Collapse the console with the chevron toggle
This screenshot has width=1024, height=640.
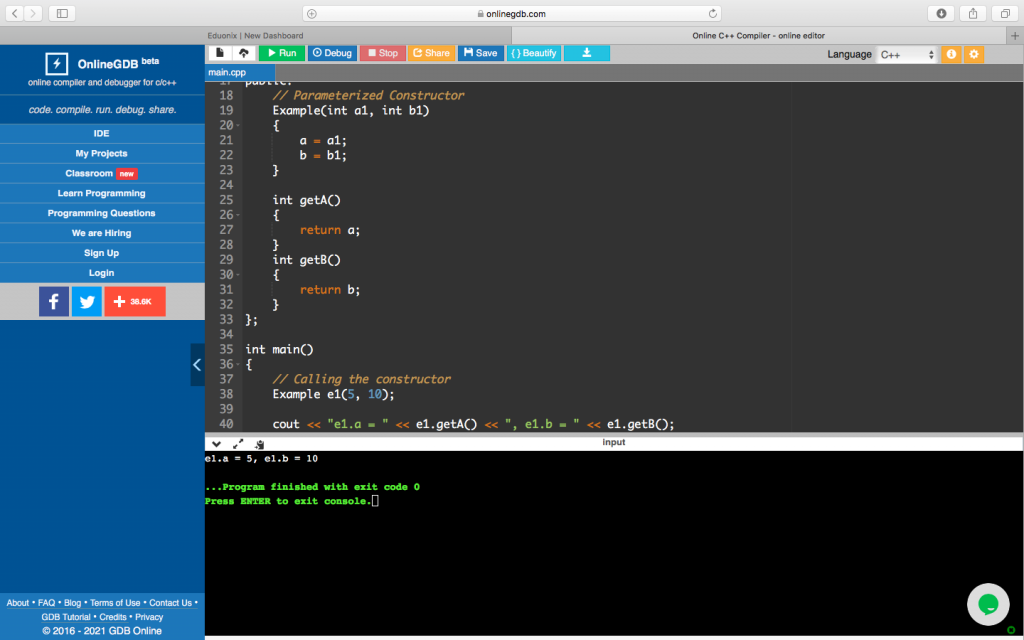click(215, 442)
